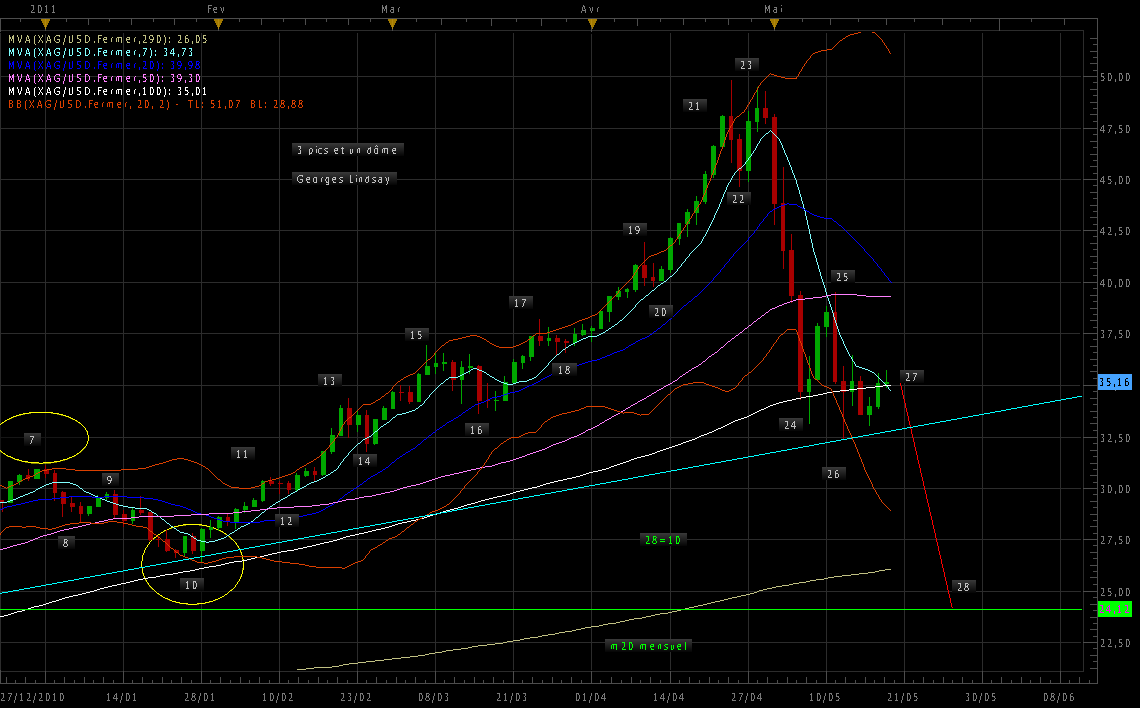The width and height of the screenshot is (1140, 708).
Task: Select the blue 35,16 current price tag
Action: coord(1114,382)
